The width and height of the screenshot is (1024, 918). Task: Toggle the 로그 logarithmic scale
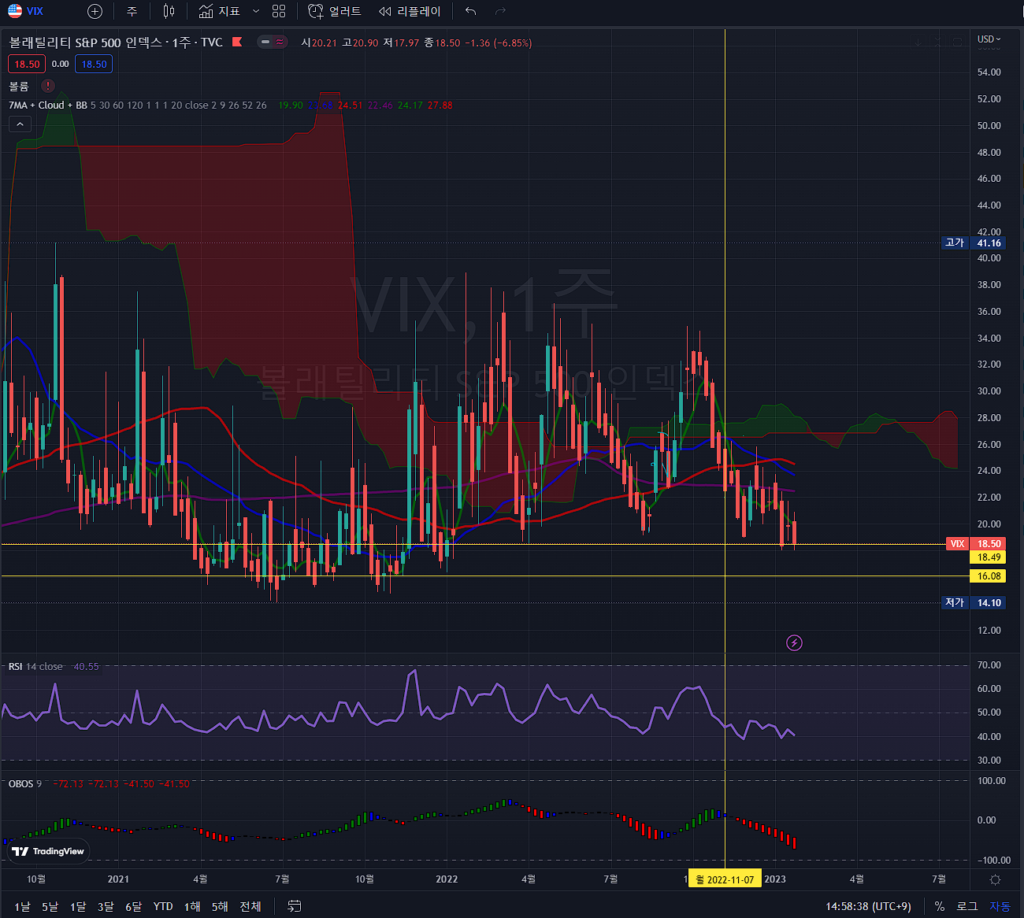tap(966, 906)
